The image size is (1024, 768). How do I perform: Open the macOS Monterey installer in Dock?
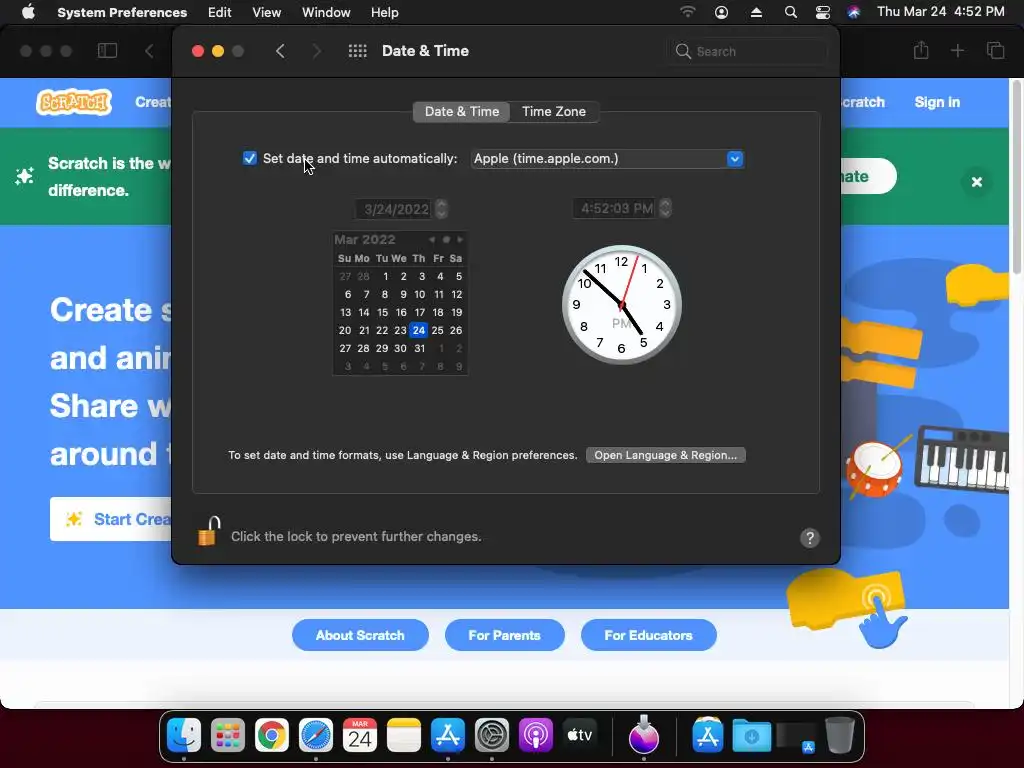(x=644, y=735)
